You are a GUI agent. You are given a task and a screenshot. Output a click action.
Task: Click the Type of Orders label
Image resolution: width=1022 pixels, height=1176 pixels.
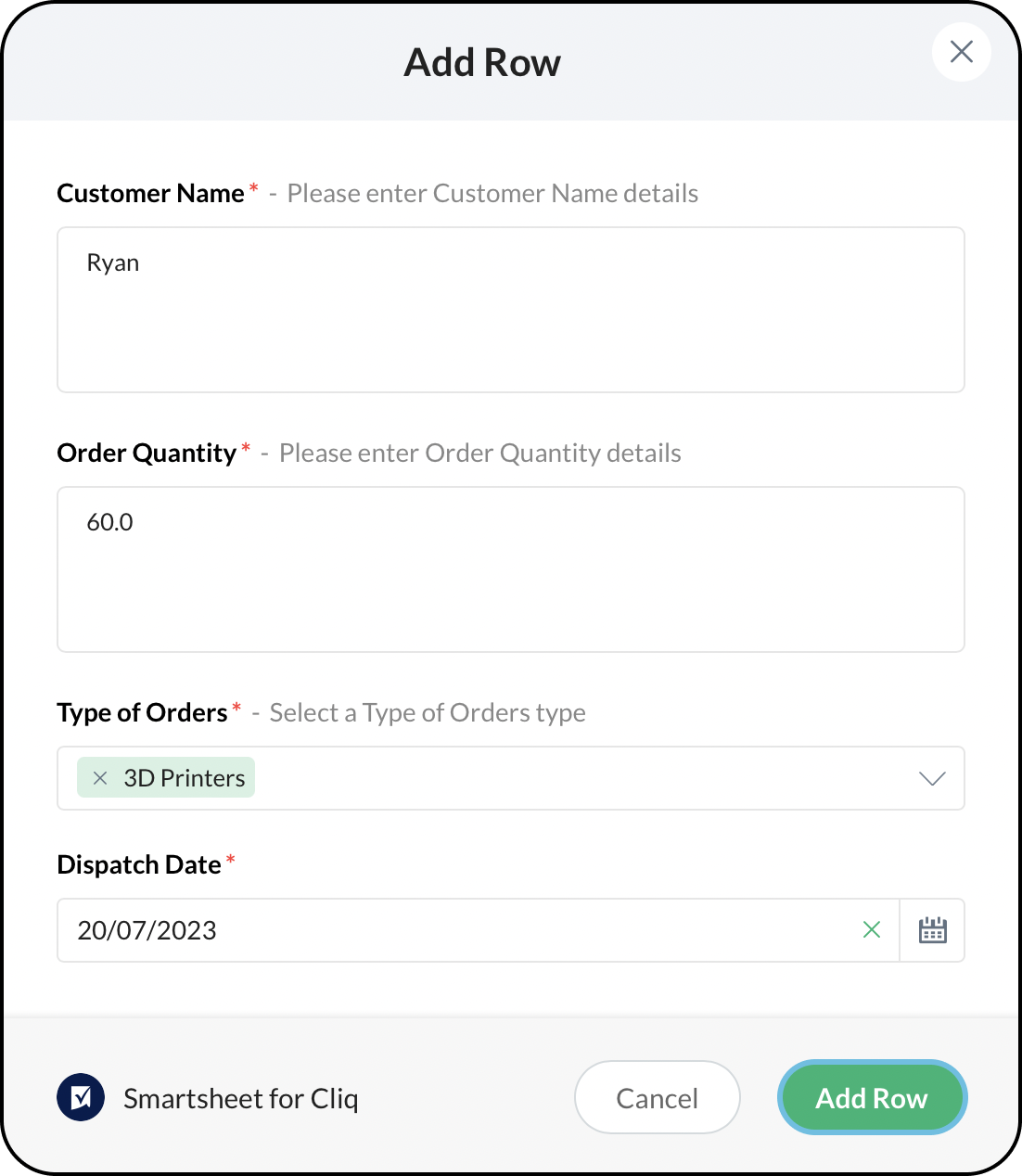tap(142, 712)
